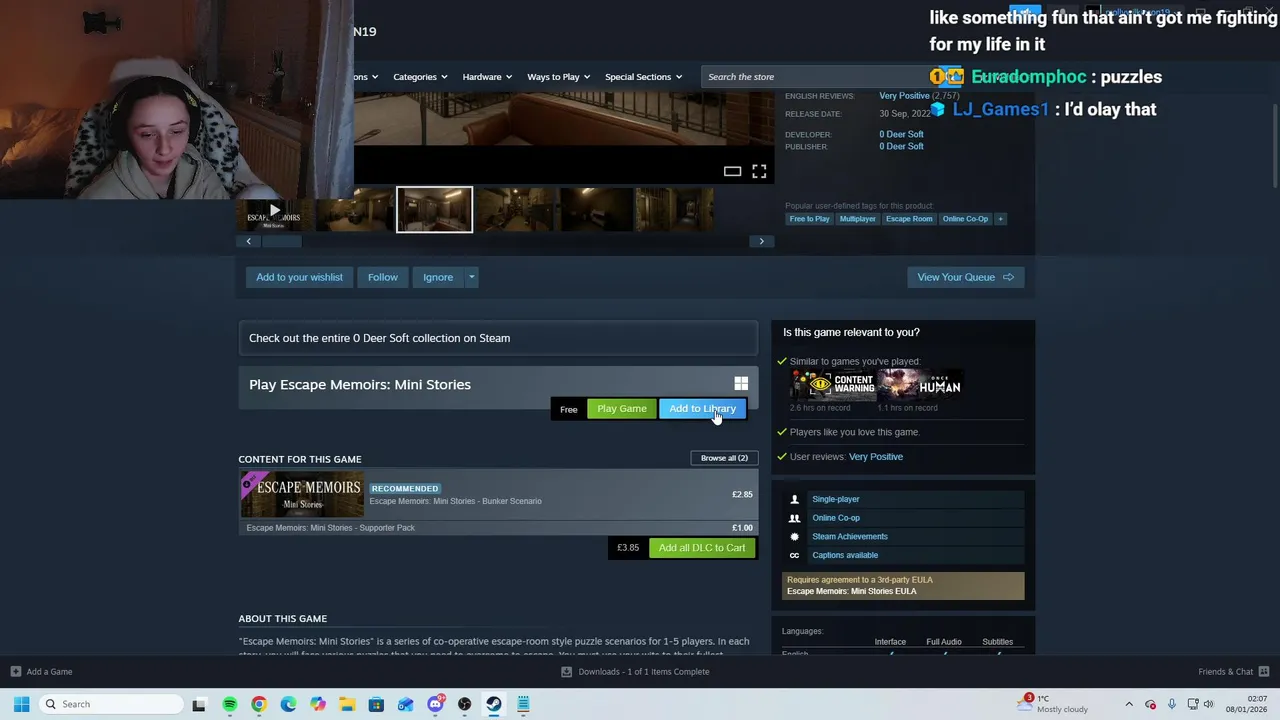Open the weather widget showing 1°C
Viewport: 1280px width, 720px height.
click(x=1054, y=704)
